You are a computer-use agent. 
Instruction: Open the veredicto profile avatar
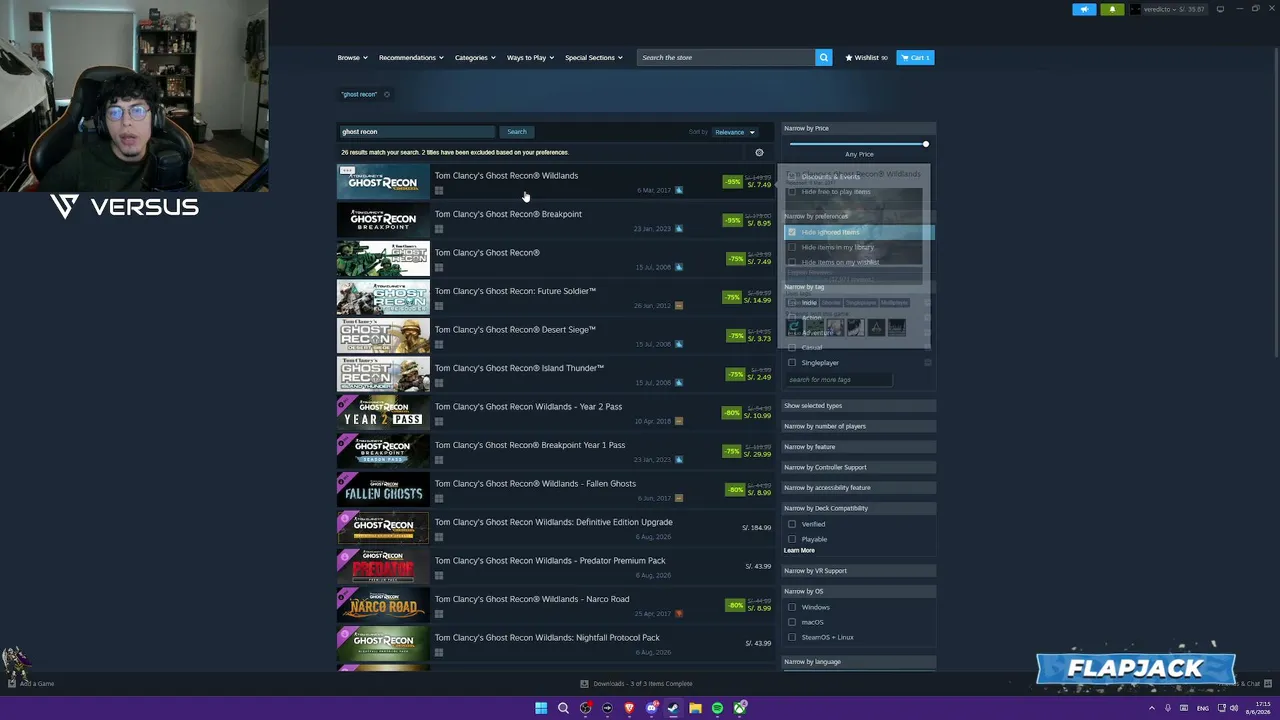click(1135, 9)
